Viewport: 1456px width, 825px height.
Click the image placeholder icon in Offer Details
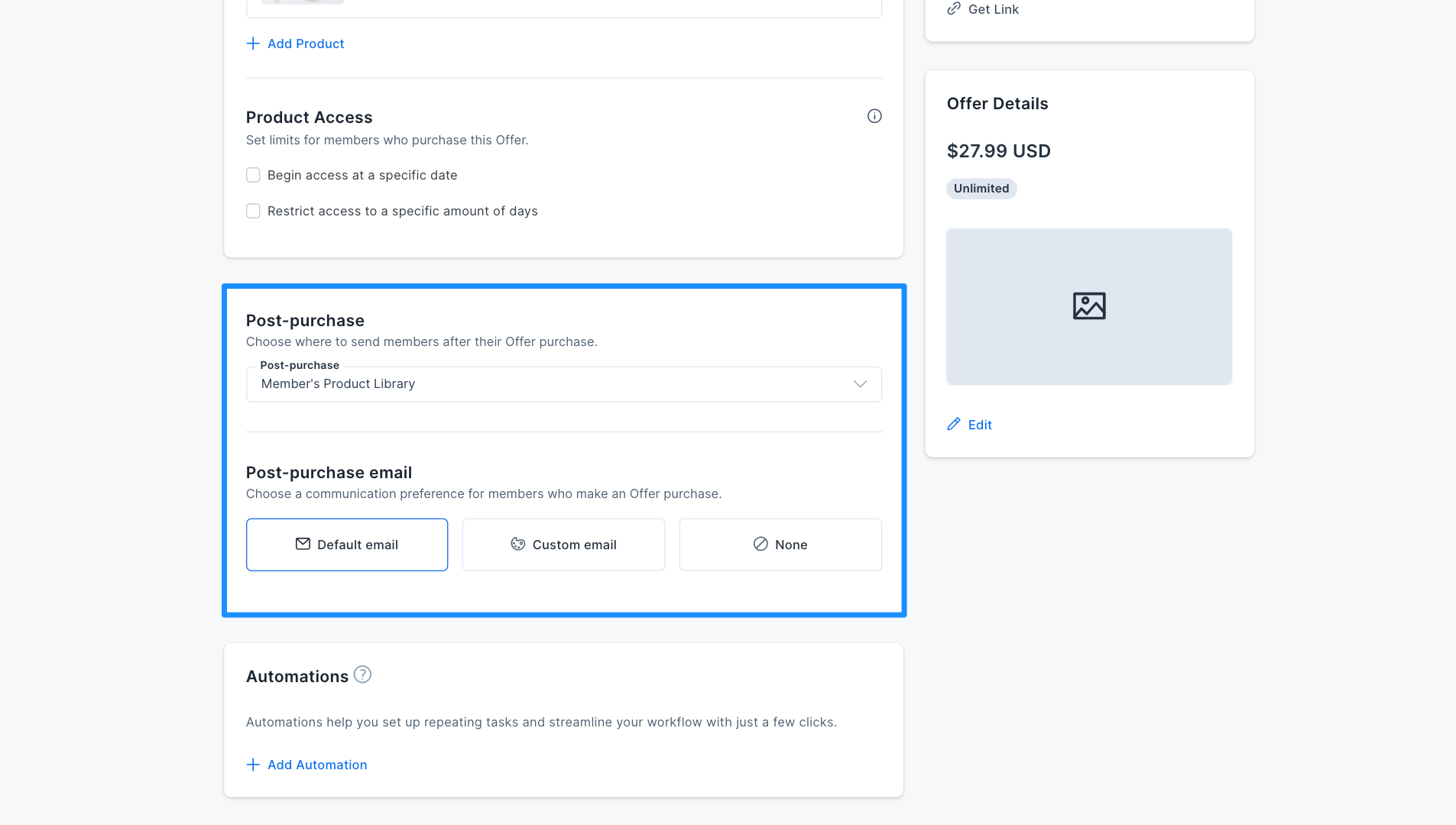pyautogui.click(x=1089, y=306)
